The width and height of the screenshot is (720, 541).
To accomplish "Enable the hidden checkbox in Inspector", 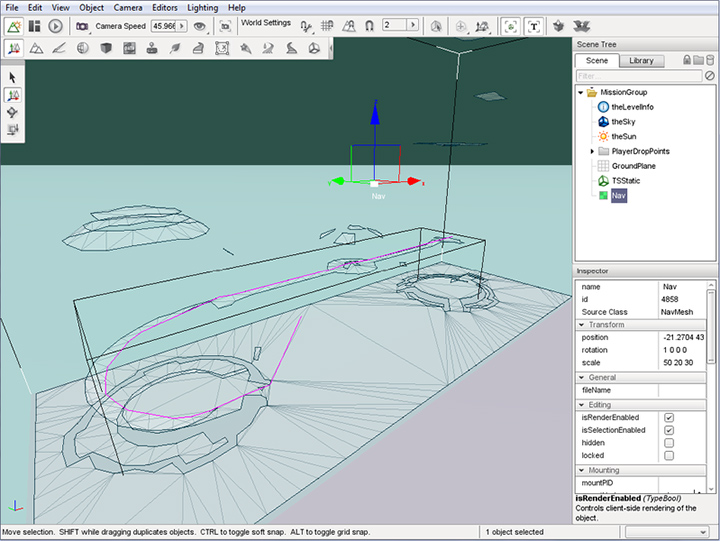I will (x=668, y=443).
